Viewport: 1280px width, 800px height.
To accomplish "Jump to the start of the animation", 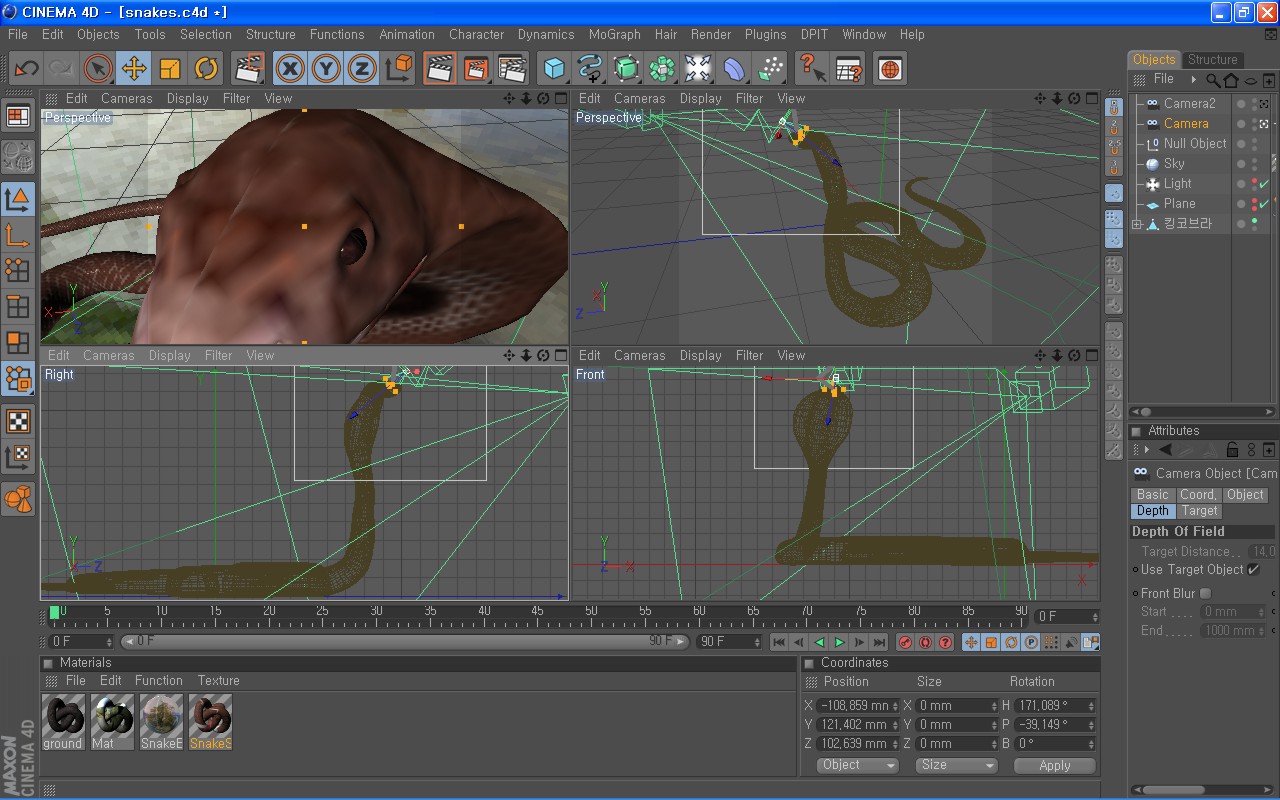I will click(x=779, y=642).
